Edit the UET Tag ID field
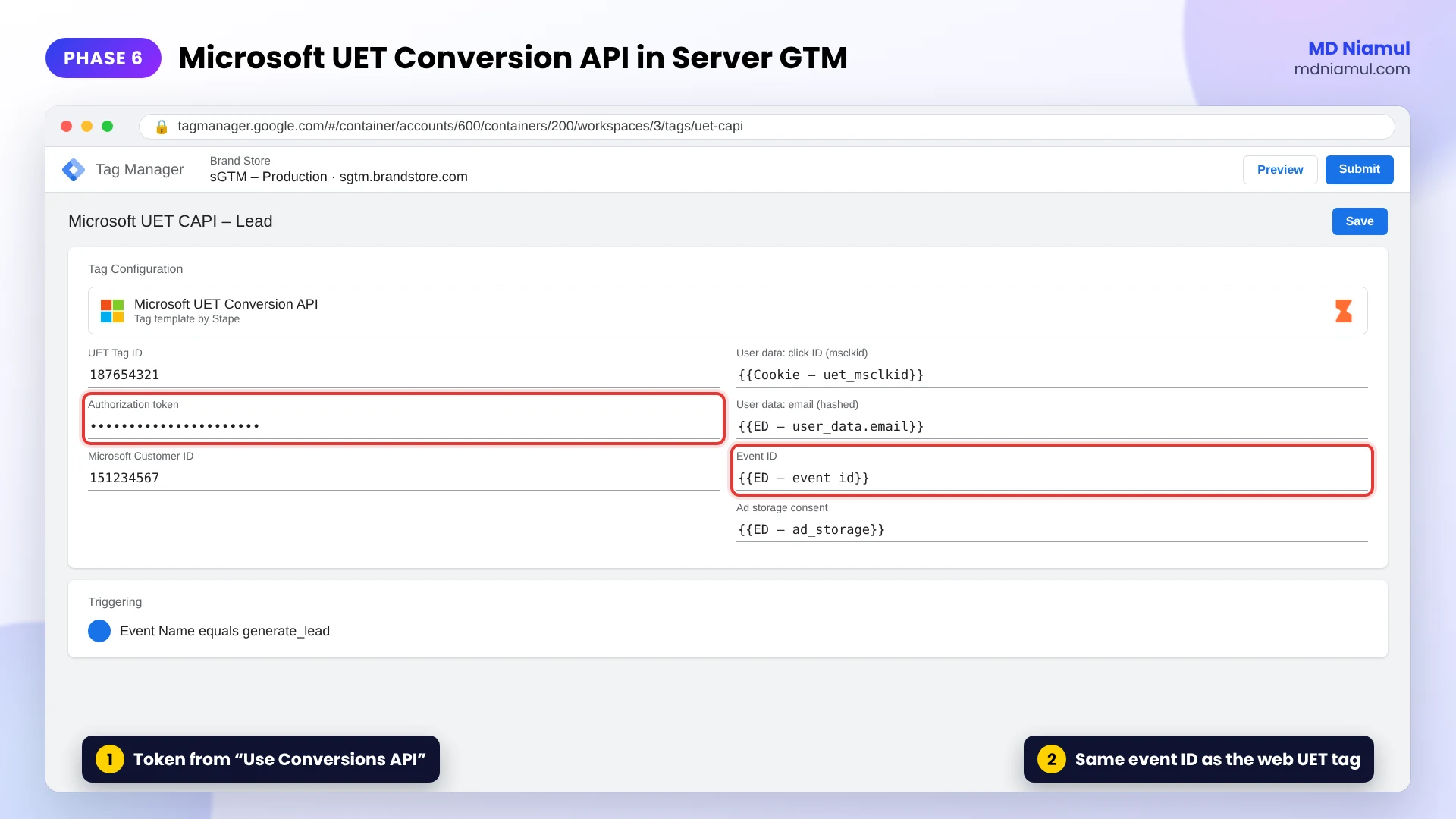 pos(403,375)
